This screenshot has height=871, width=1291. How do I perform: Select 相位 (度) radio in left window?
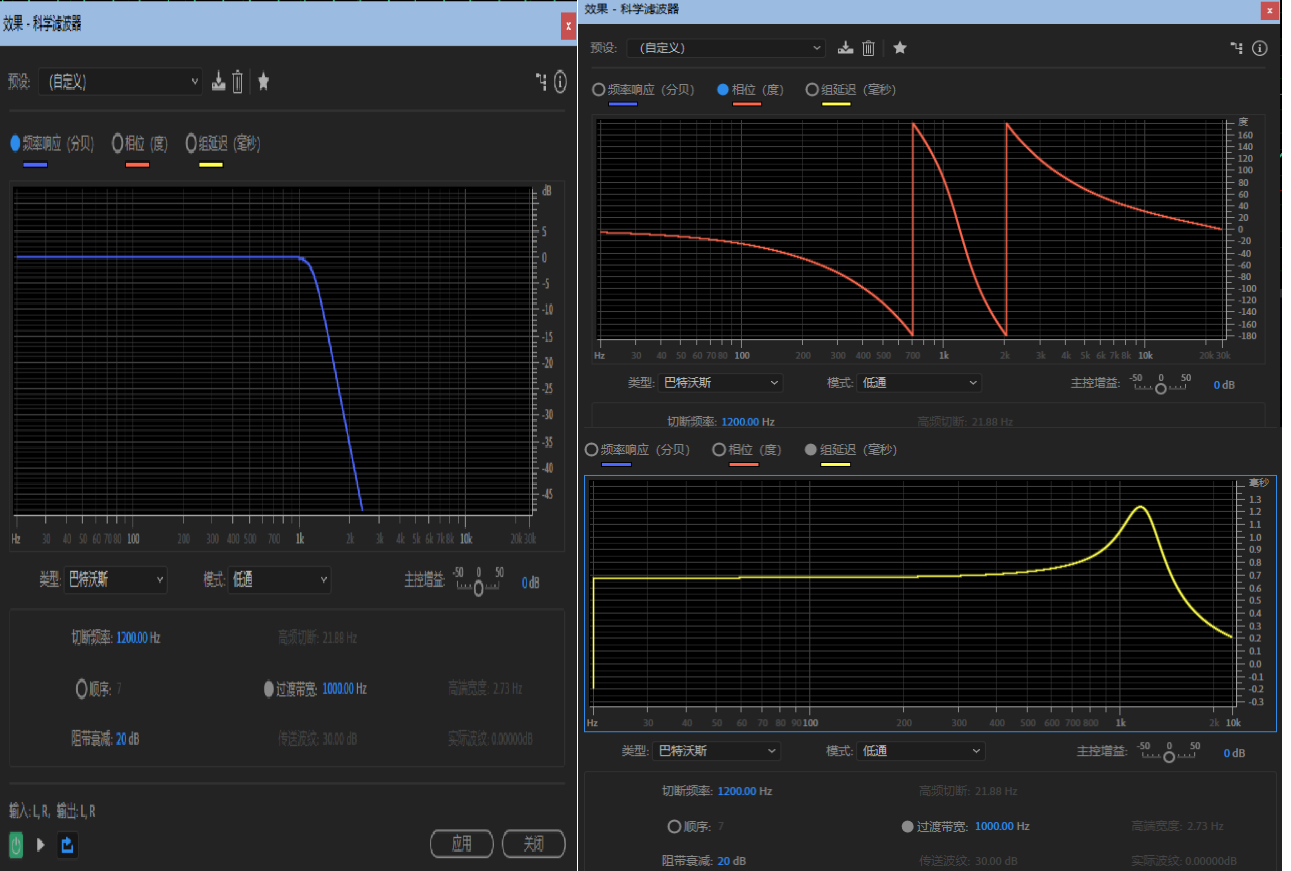coord(118,143)
